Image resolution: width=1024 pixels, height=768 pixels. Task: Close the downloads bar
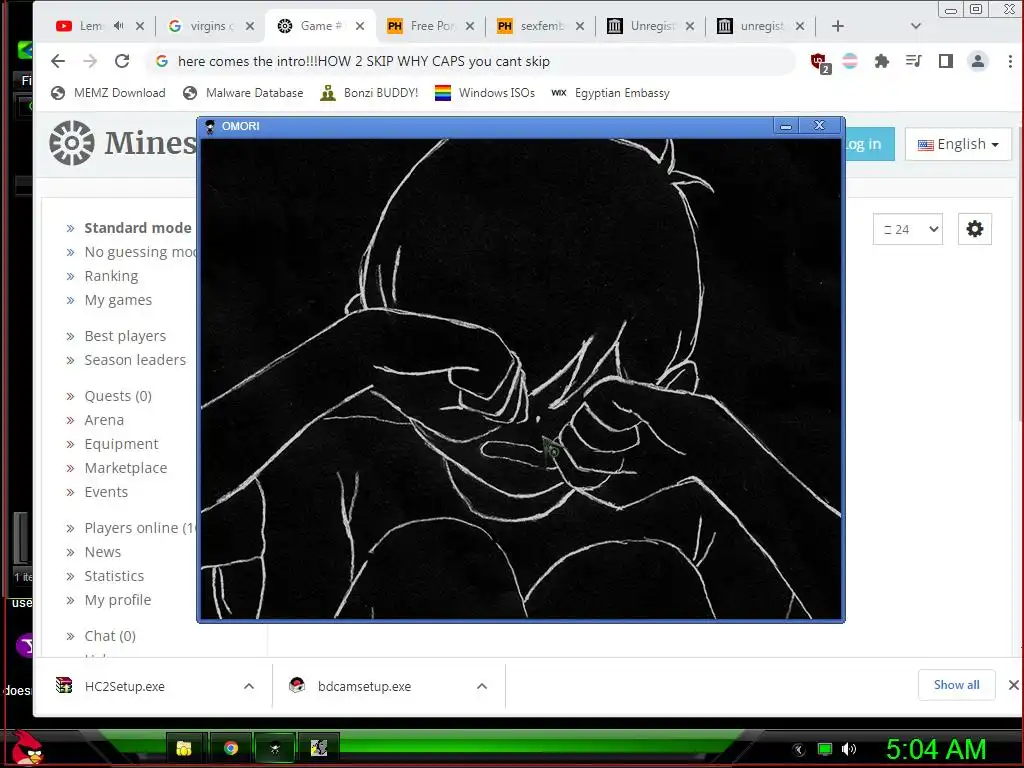tap(1013, 685)
